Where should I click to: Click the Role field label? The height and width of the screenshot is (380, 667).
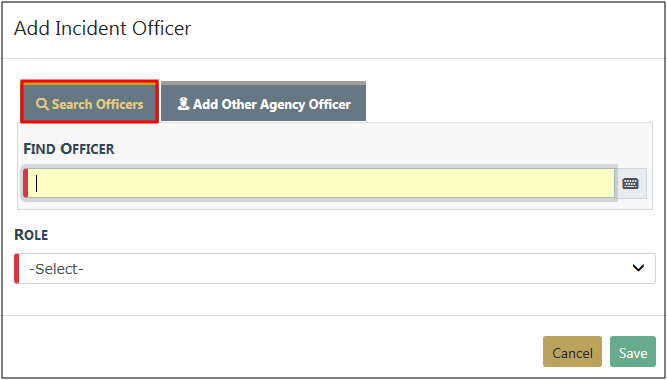[31, 234]
